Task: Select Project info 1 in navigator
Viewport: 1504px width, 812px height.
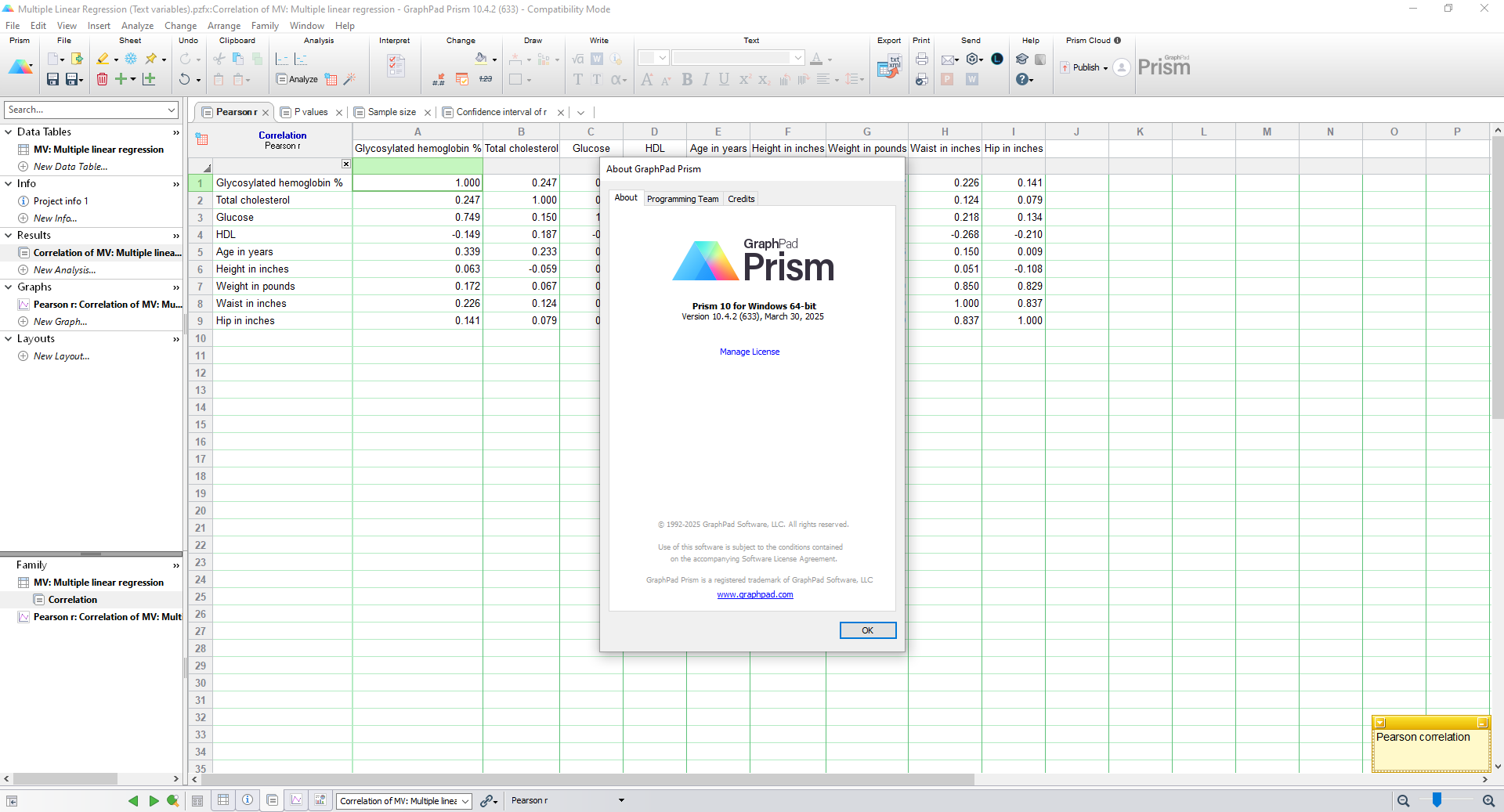Action: (60, 200)
